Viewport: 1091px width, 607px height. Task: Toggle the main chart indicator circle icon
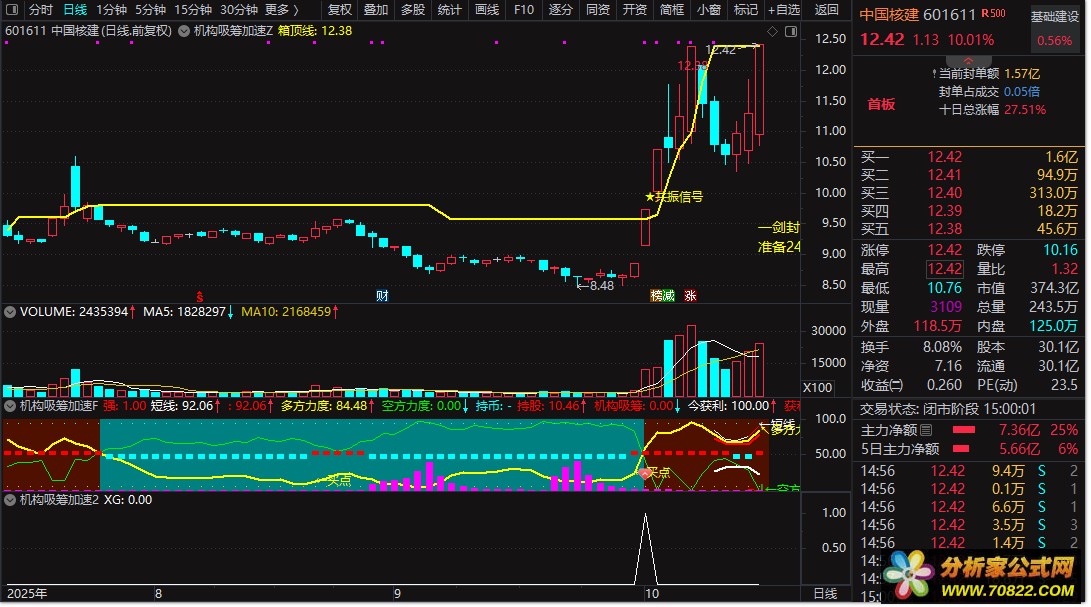click(x=184, y=31)
